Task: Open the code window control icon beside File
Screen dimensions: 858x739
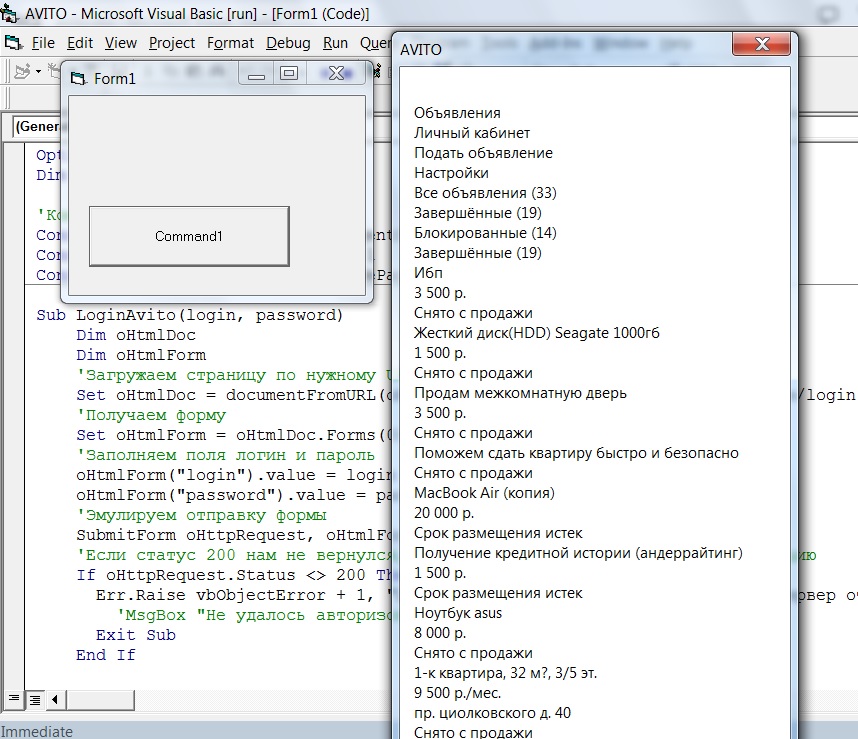Action: point(13,42)
